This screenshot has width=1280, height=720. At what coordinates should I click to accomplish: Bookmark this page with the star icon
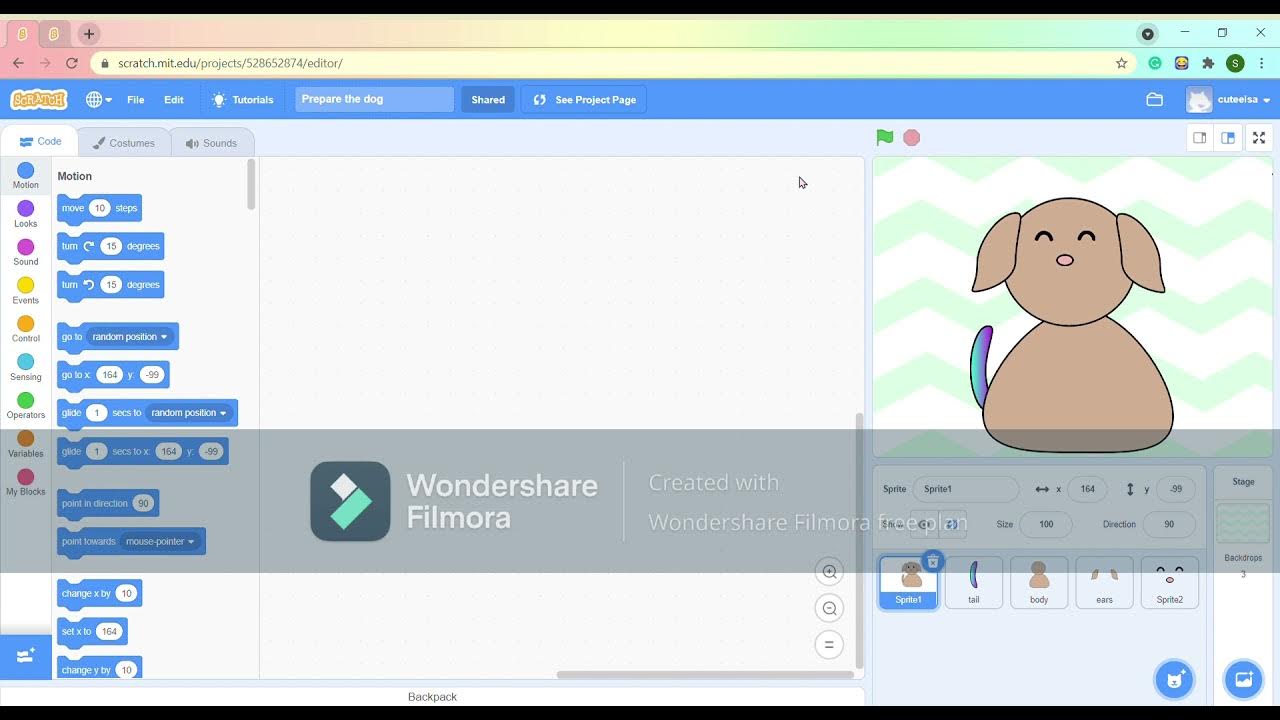[1121, 63]
